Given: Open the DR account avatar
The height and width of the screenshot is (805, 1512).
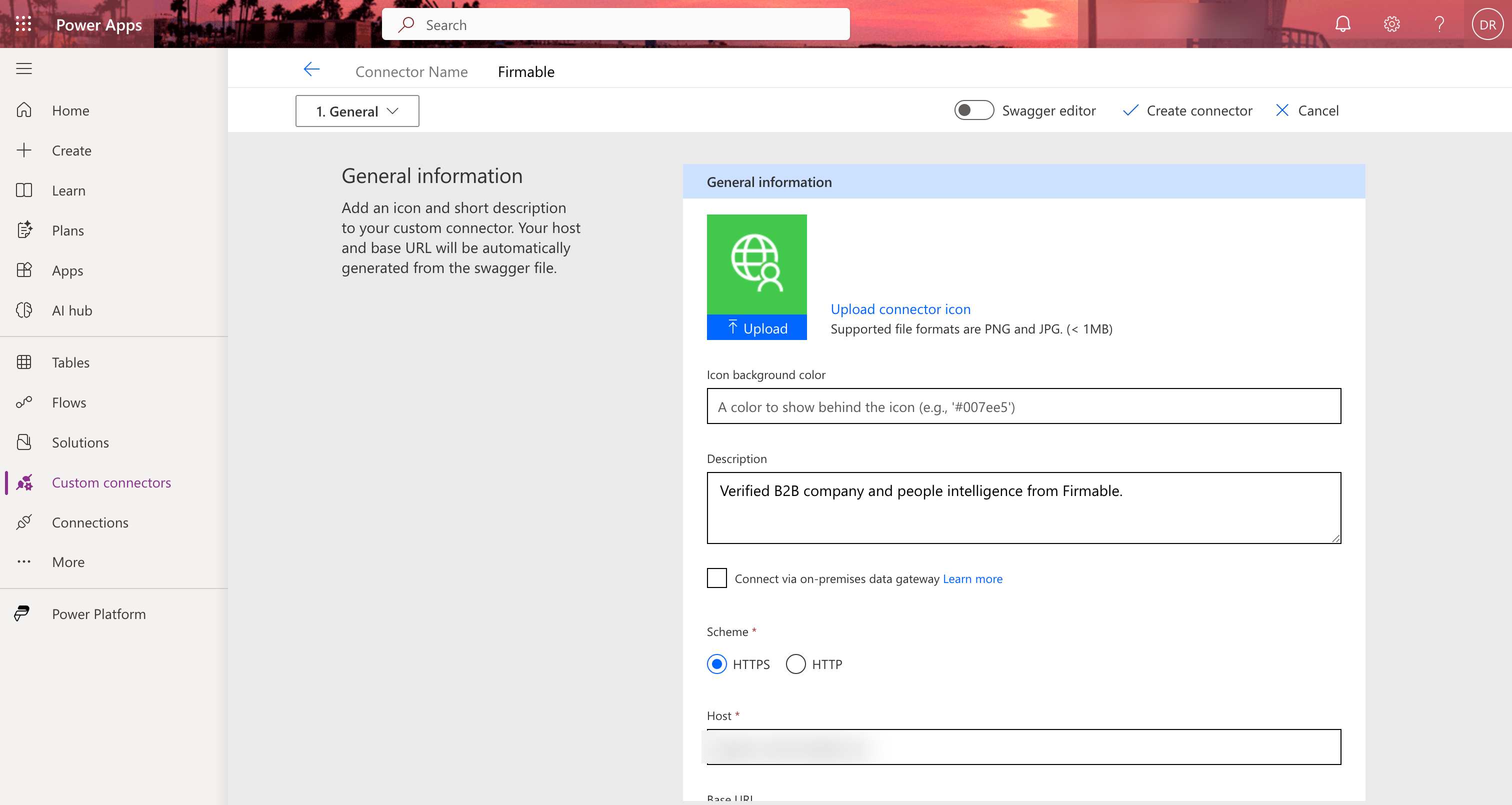Looking at the screenshot, I should (1487, 24).
